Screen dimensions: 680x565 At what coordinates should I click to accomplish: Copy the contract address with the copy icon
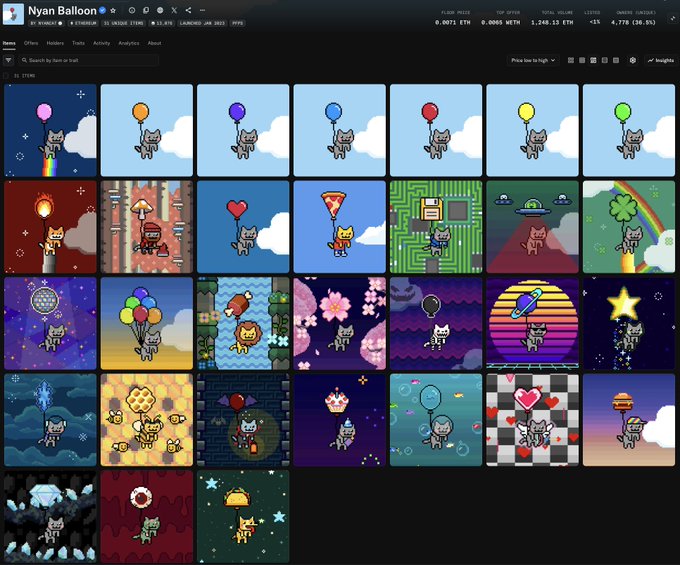pos(146,10)
